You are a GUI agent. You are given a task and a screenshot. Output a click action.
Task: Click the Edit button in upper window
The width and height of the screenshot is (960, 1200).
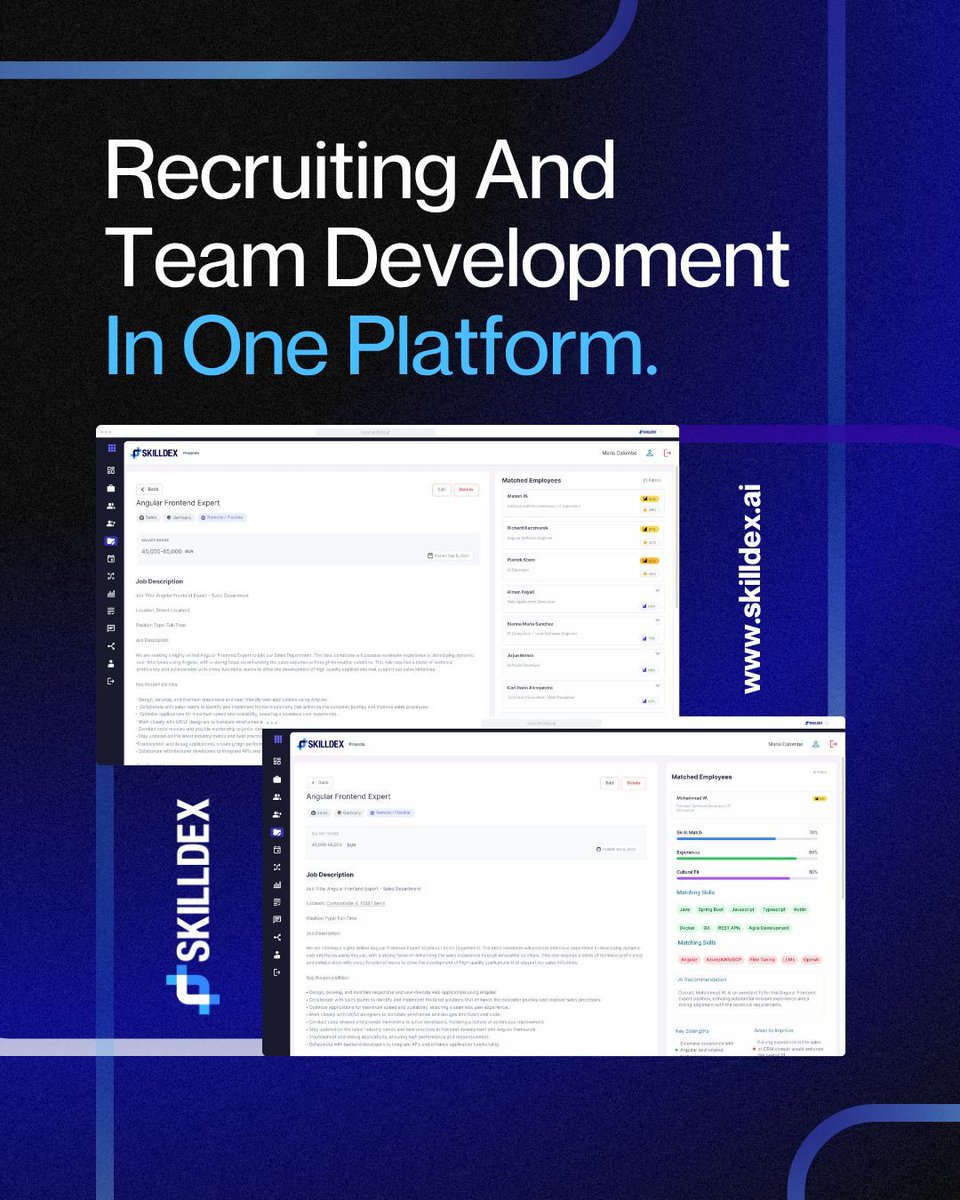441,489
